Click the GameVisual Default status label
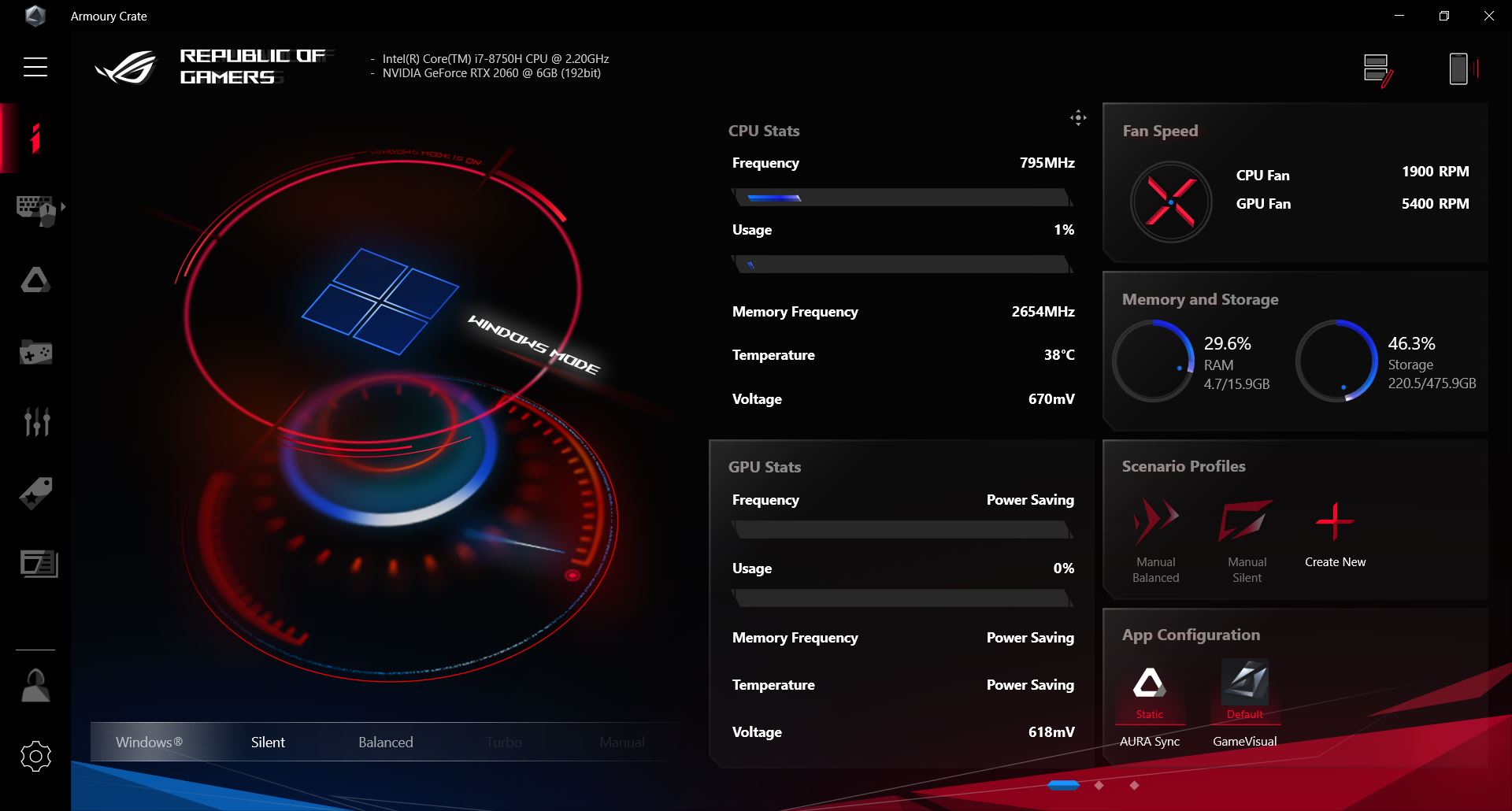This screenshot has width=1512, height=811. coord(1245,714)
